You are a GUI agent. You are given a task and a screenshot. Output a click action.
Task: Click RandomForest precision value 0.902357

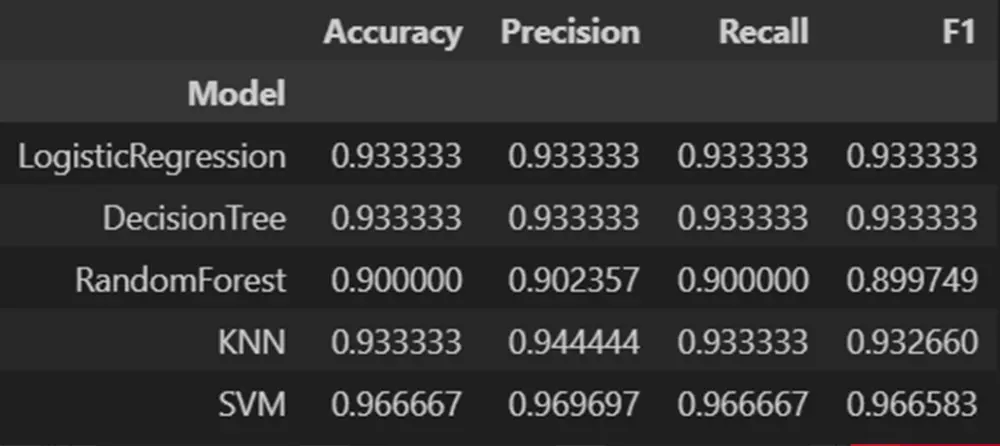tap(573, 280)
